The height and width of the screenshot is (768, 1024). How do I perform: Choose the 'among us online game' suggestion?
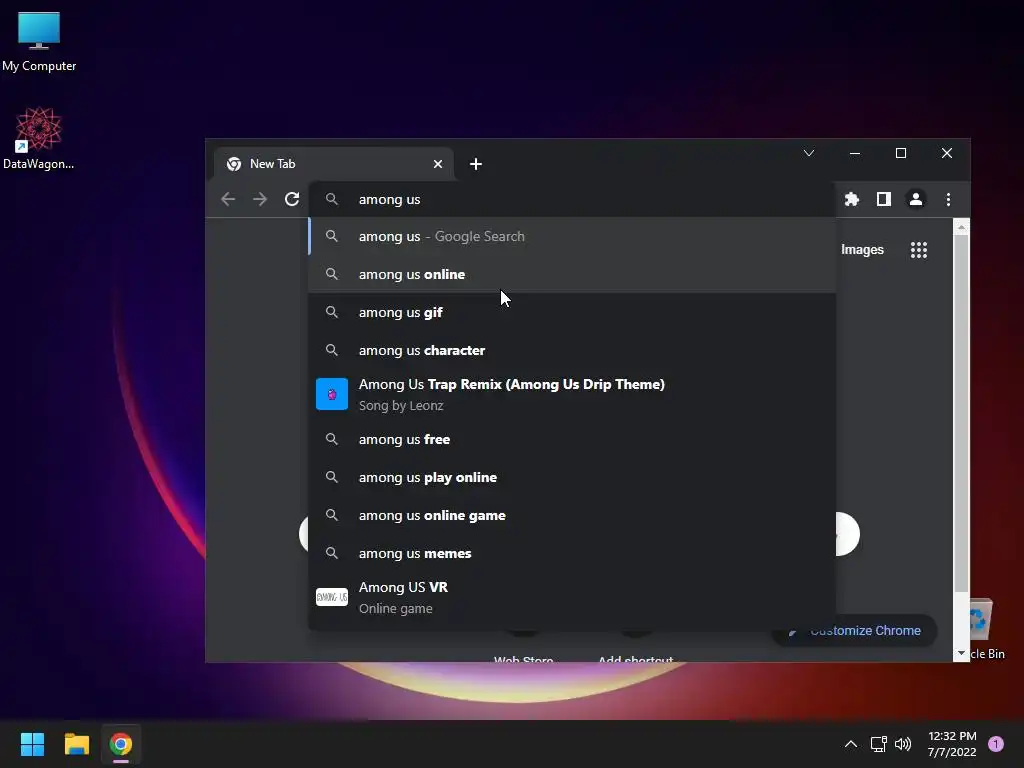(x=572, y=515)
